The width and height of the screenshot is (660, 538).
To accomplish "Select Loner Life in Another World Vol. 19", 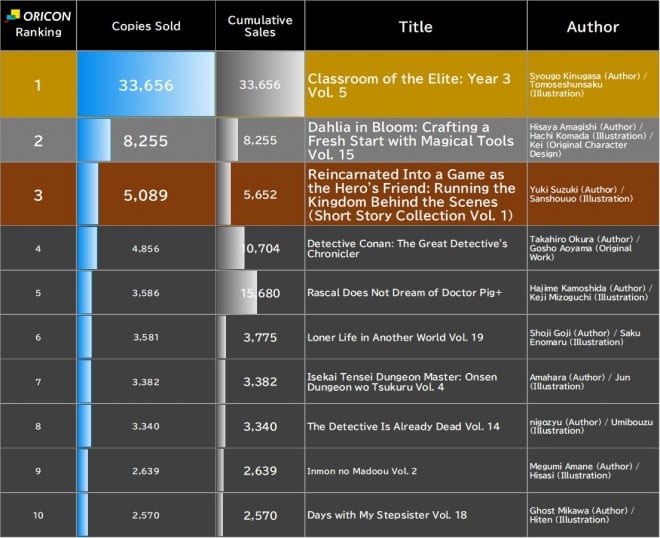I will [x=395, y=338].
